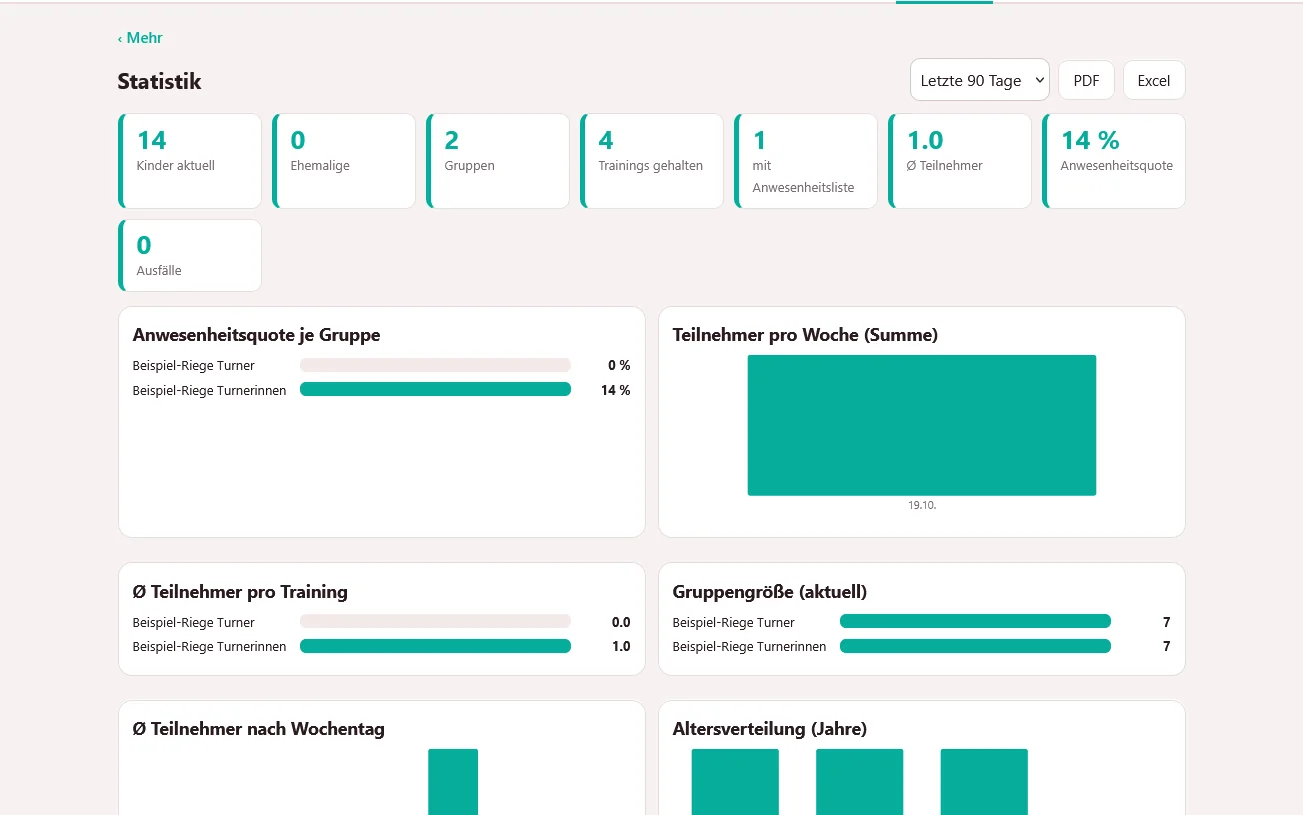1303x815 pixels.
Task: Click Turnerinnen bar in "Gruppengröße (aktuell)"
Action: pos(975,646)
